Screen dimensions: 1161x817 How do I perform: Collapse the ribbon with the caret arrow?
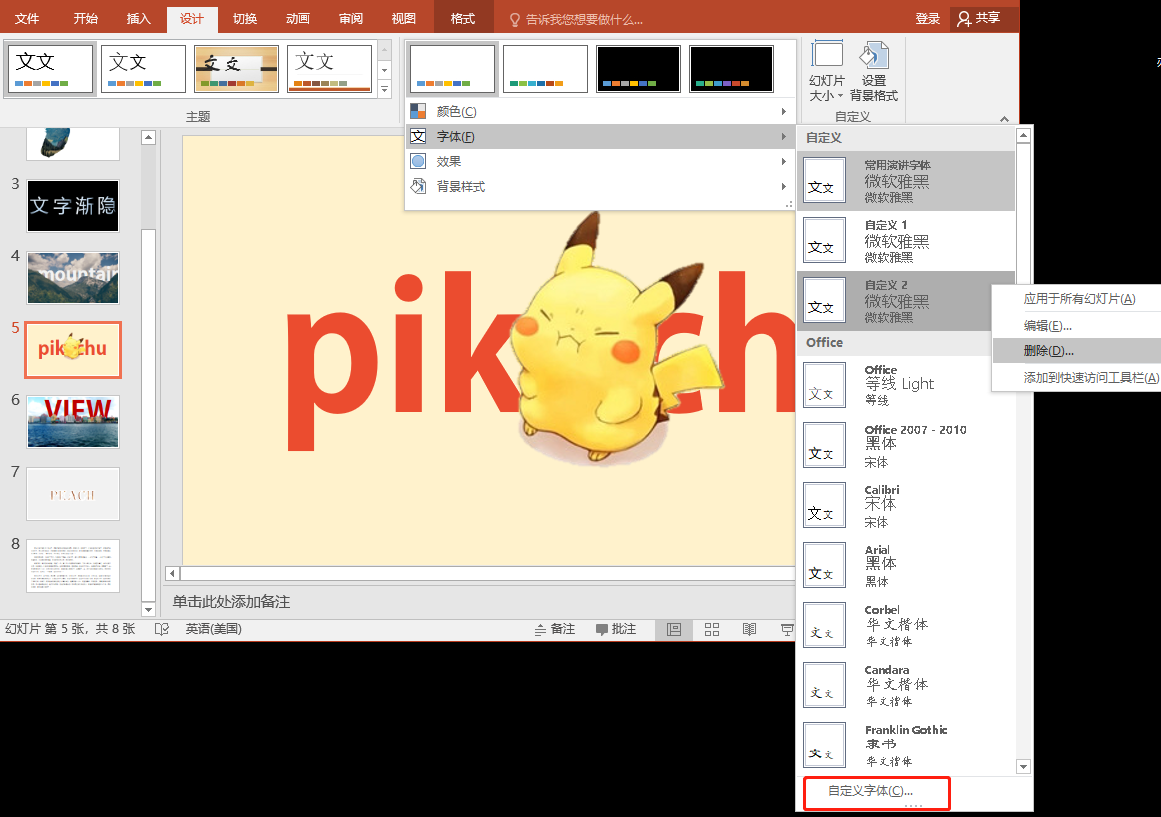[1004, 119]
